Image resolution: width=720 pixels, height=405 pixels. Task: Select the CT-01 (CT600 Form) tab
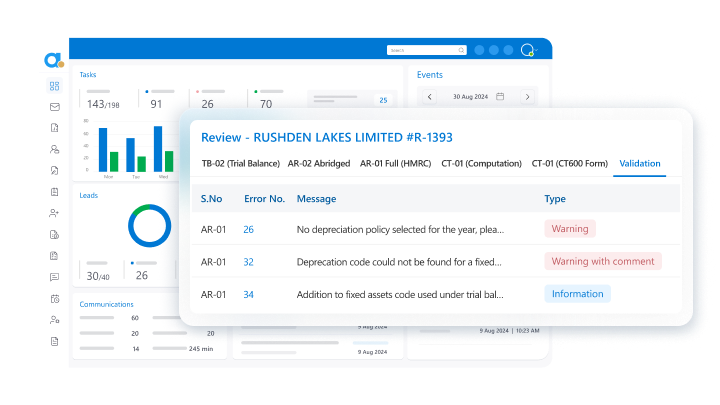click(x=569, y=163)
